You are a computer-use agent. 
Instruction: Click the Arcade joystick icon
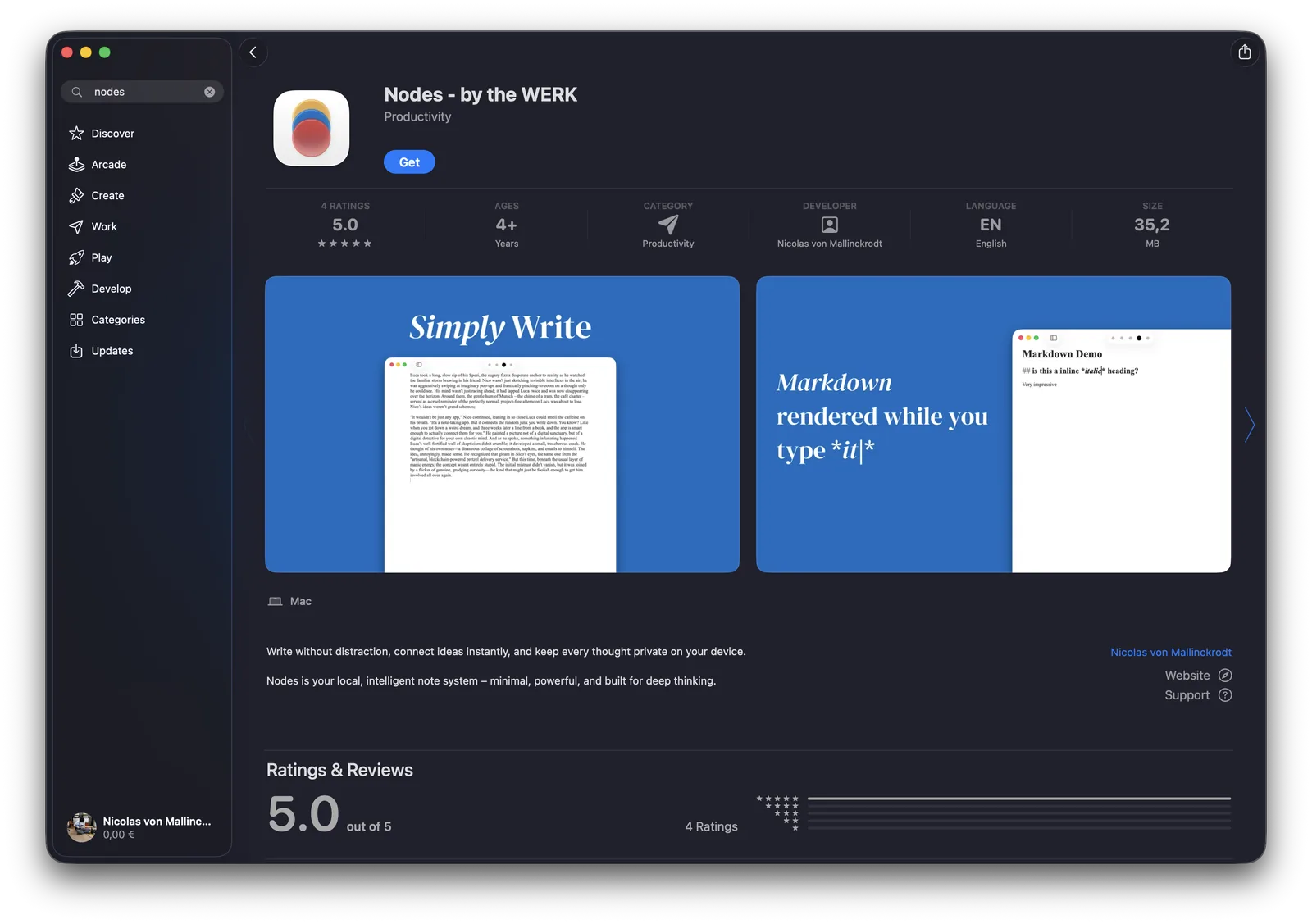[76, 165]
